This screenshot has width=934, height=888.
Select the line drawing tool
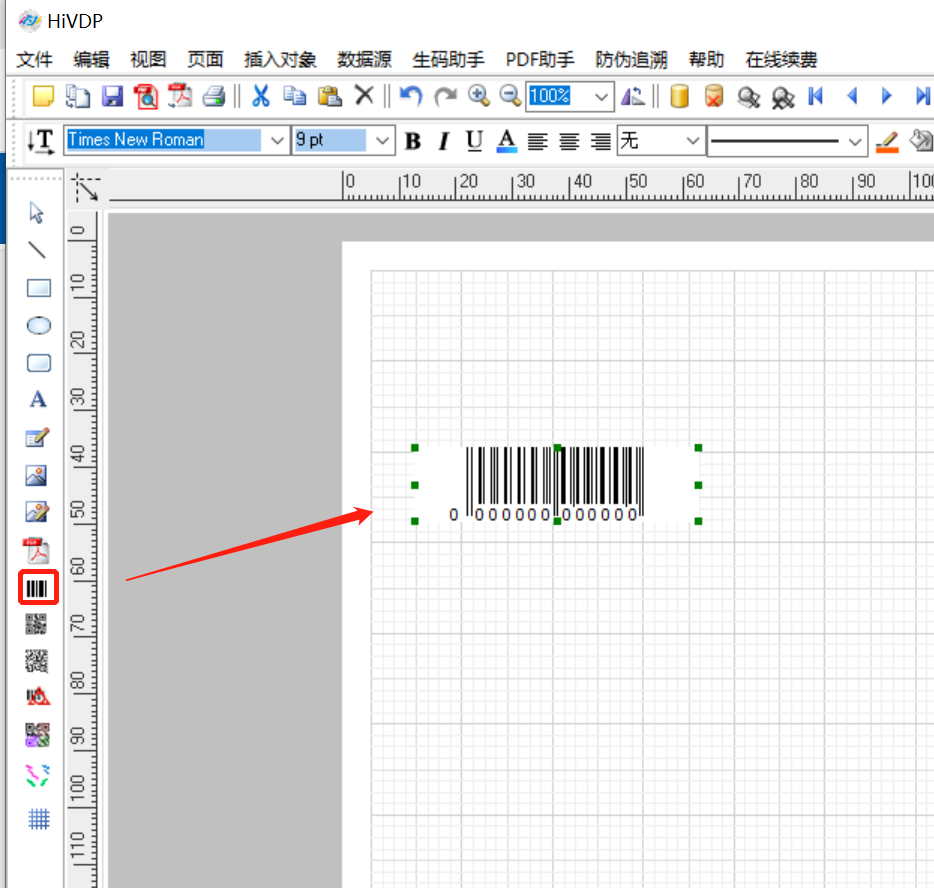coord(37,250)
